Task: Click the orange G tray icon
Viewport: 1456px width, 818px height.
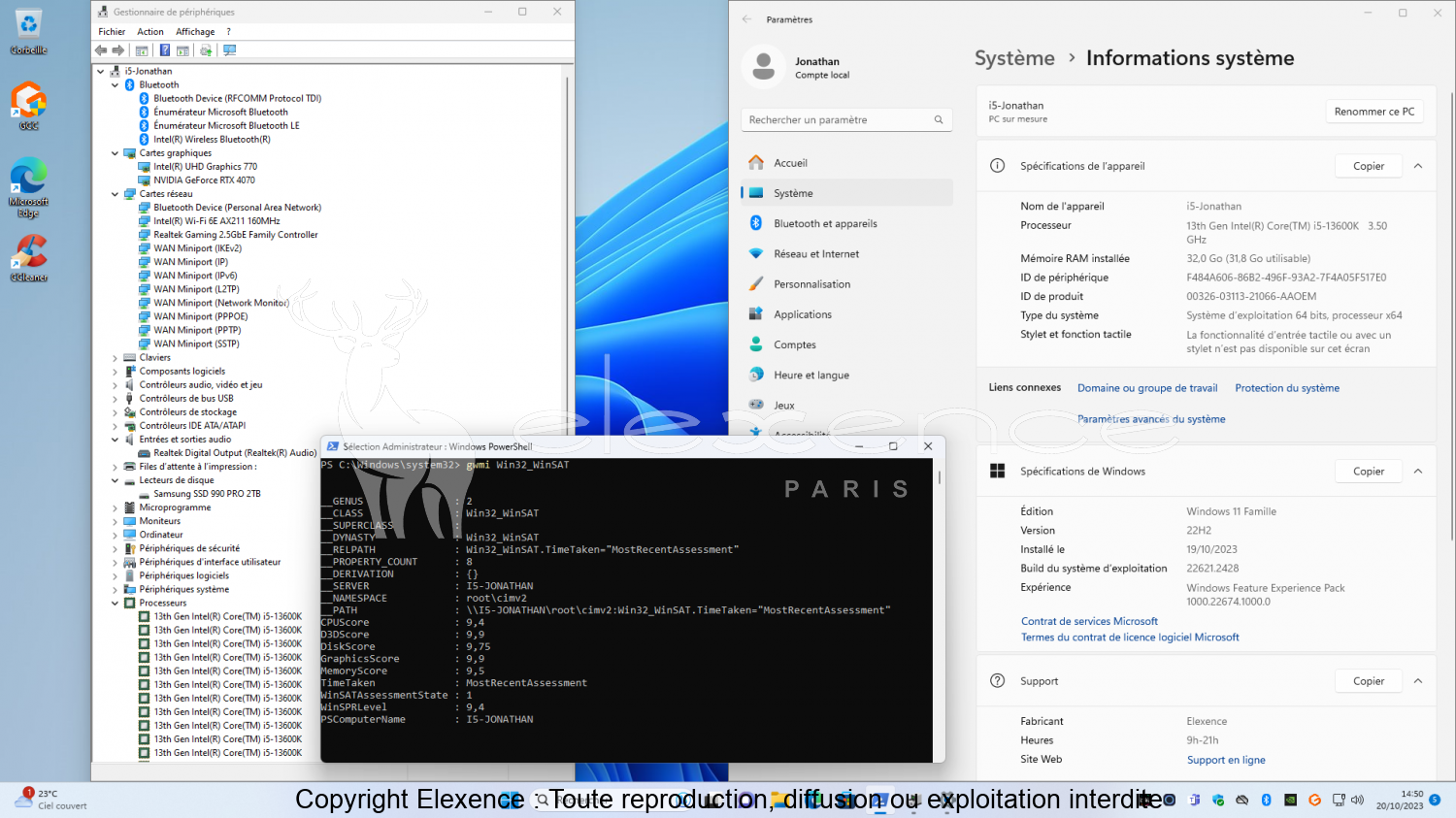Action: [x=1314, y=801]
